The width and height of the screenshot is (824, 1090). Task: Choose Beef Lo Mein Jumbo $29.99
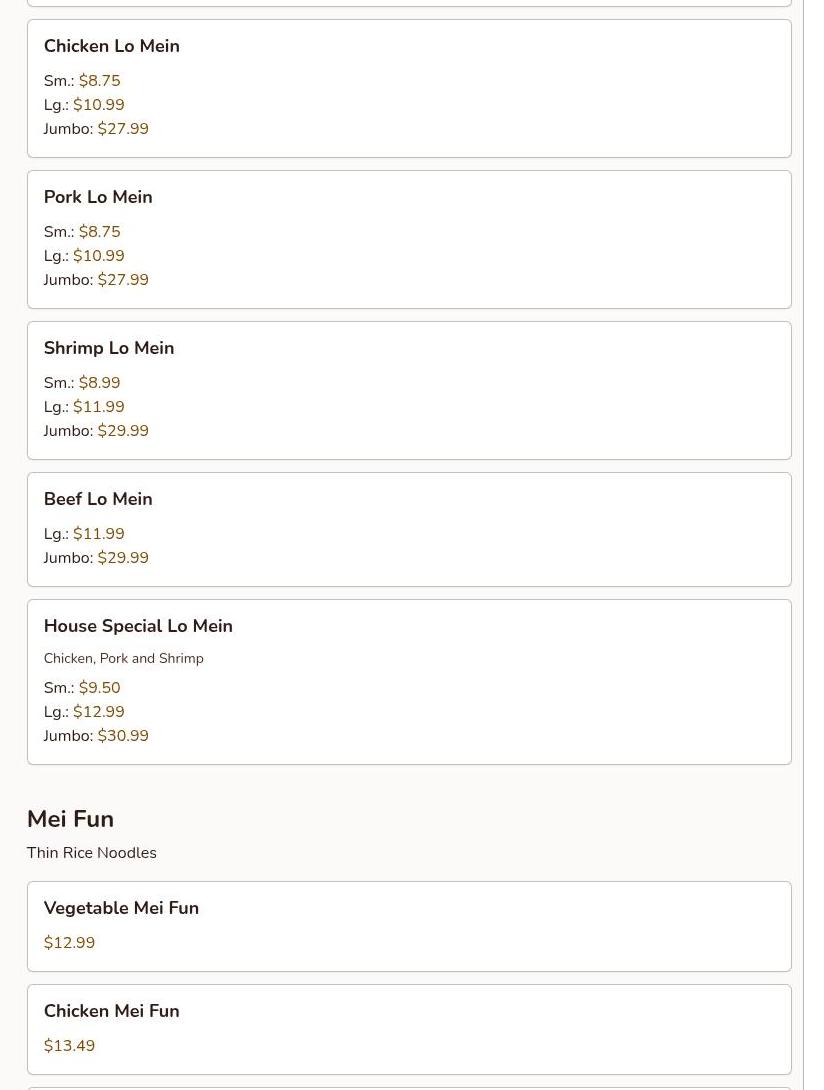pyautogui.click(x=122, y=558)
